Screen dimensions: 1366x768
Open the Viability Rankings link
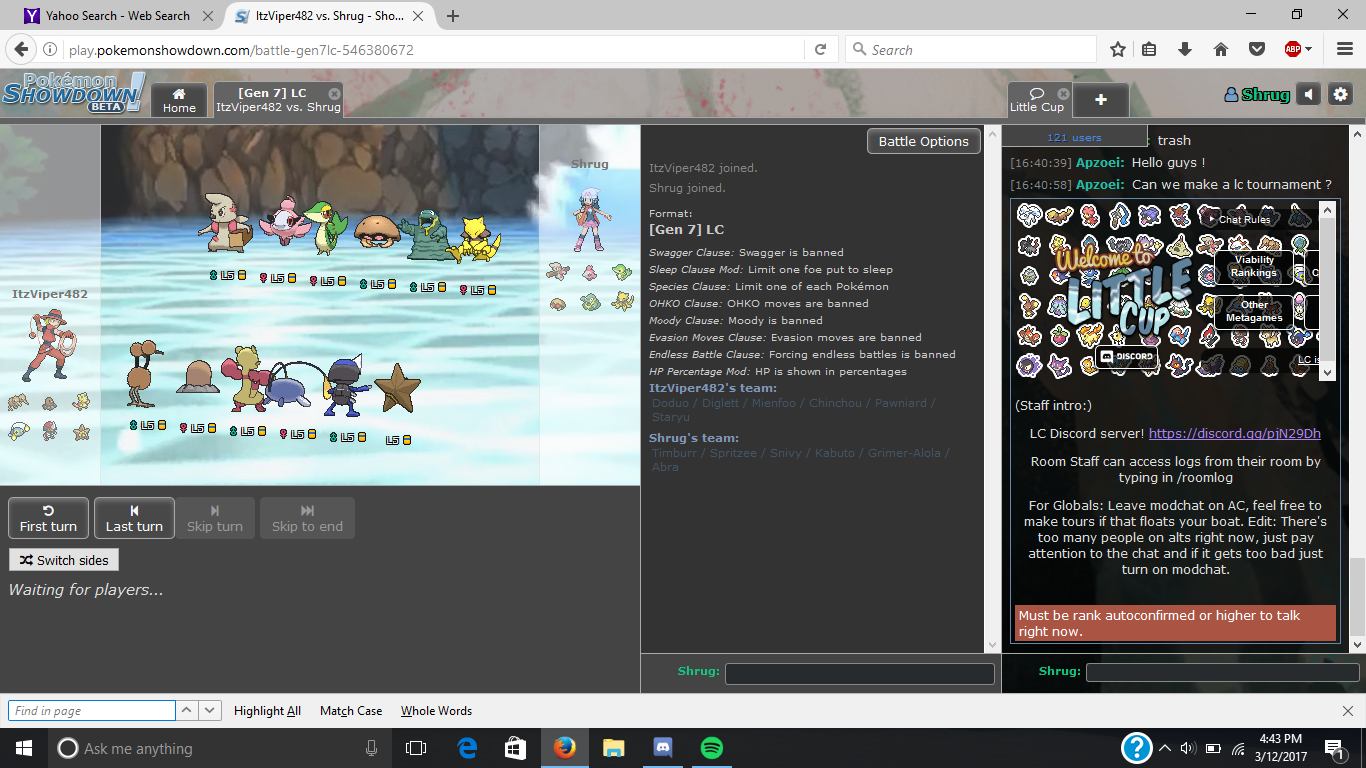point(1254,266)
